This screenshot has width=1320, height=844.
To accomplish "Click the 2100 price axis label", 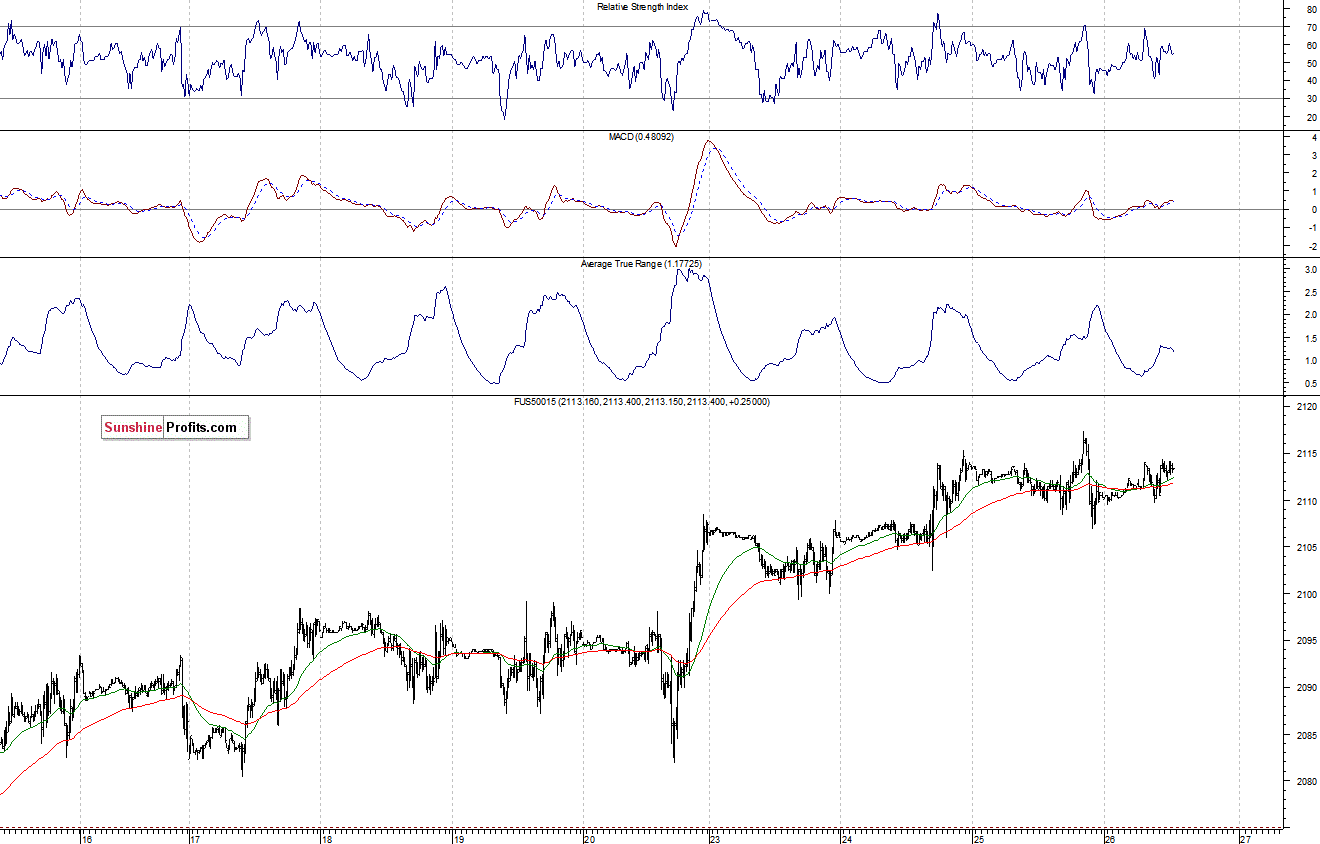I will pos(1305,595).
